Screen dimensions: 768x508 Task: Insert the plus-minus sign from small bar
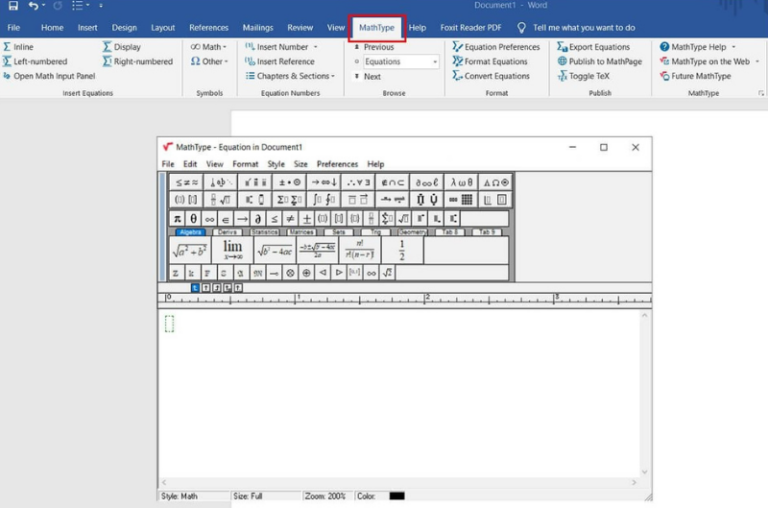coord(307,218)
